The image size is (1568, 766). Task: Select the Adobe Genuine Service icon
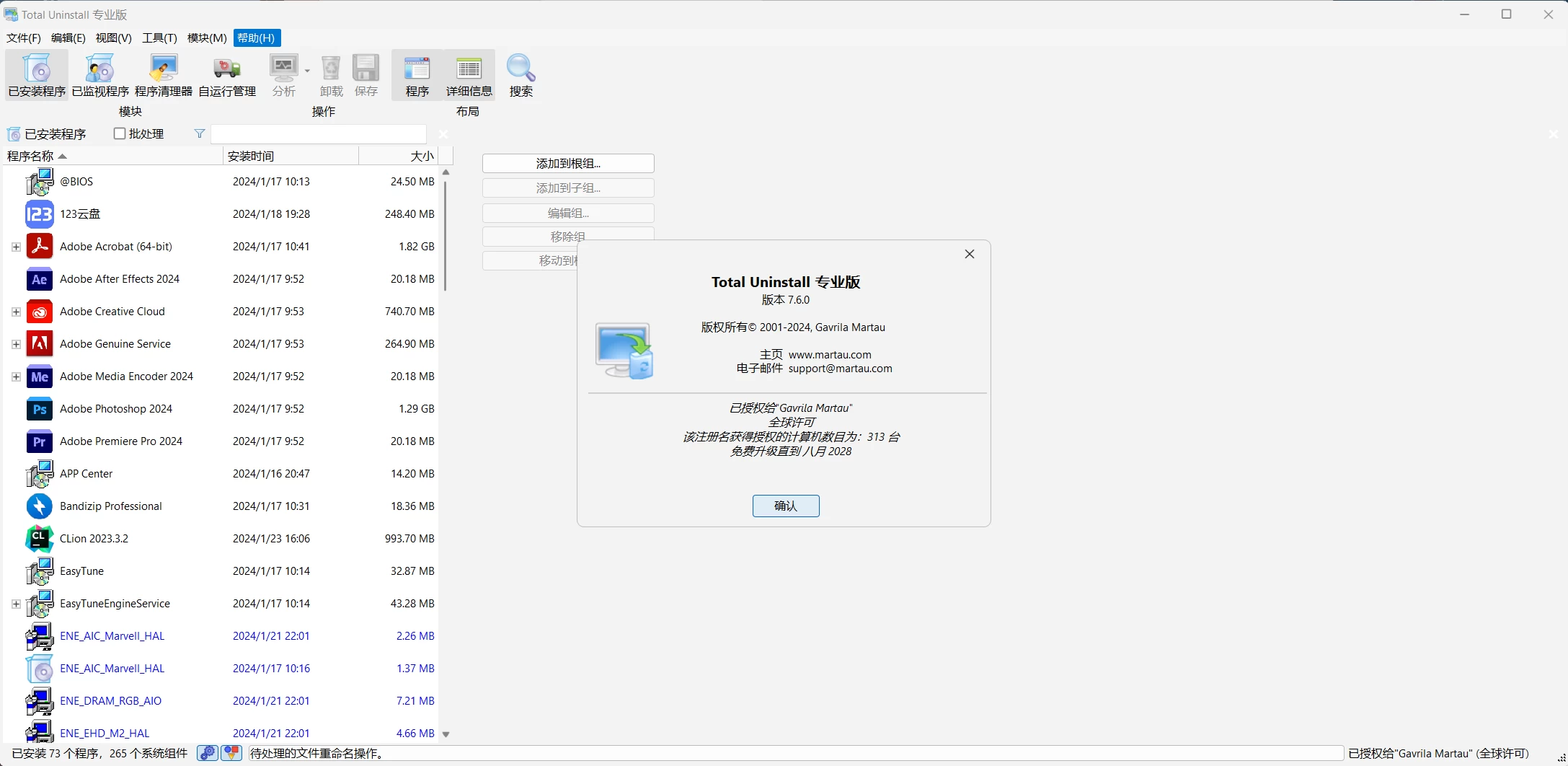(40, 344)
